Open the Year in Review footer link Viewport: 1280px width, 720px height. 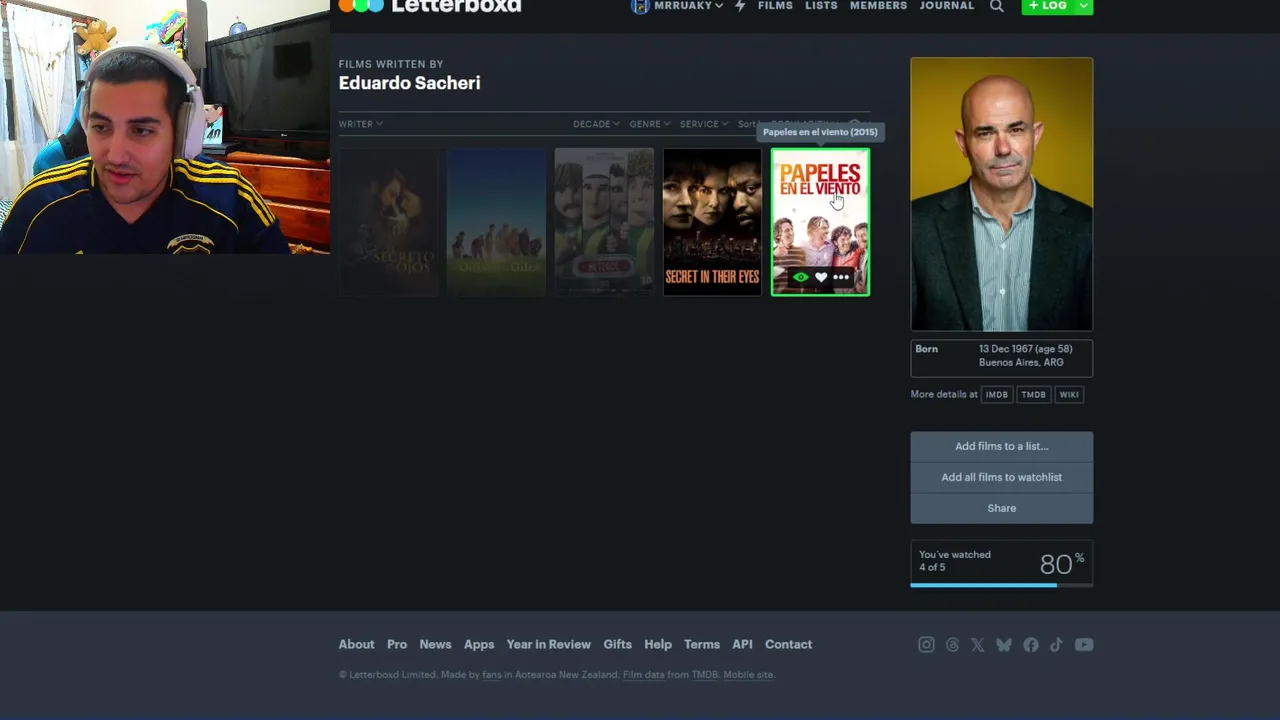[x=548, y=645]
